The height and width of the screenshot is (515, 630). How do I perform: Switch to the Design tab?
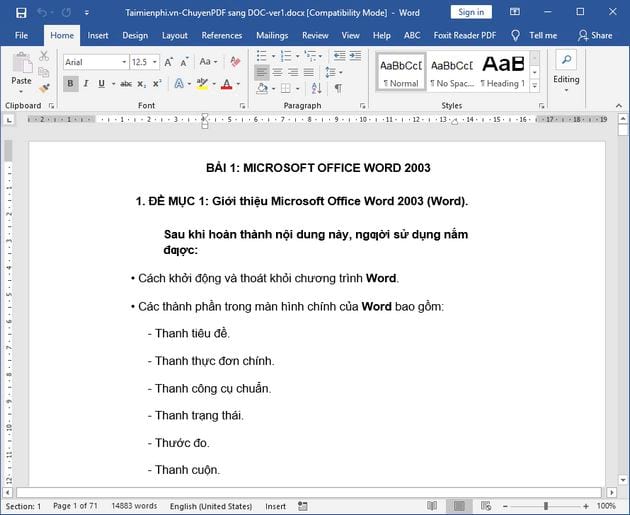tap(135, 36)
